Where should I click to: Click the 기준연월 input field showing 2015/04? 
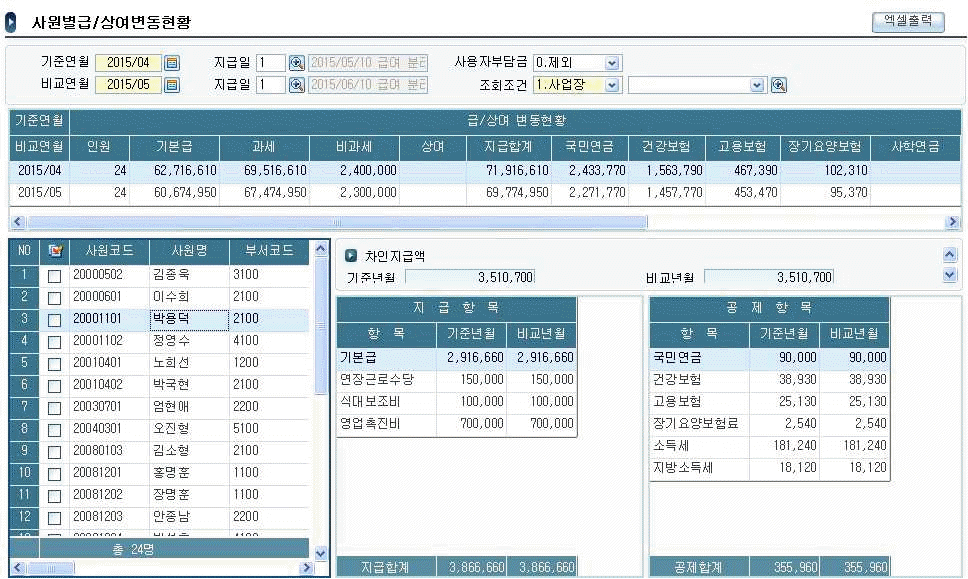[128, 63]
